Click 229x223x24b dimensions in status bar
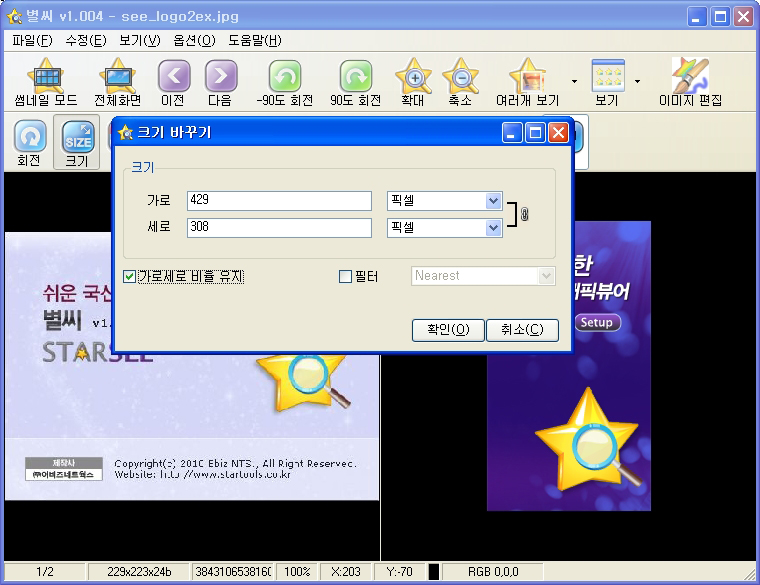760x585 pixels. click(139, 572)
